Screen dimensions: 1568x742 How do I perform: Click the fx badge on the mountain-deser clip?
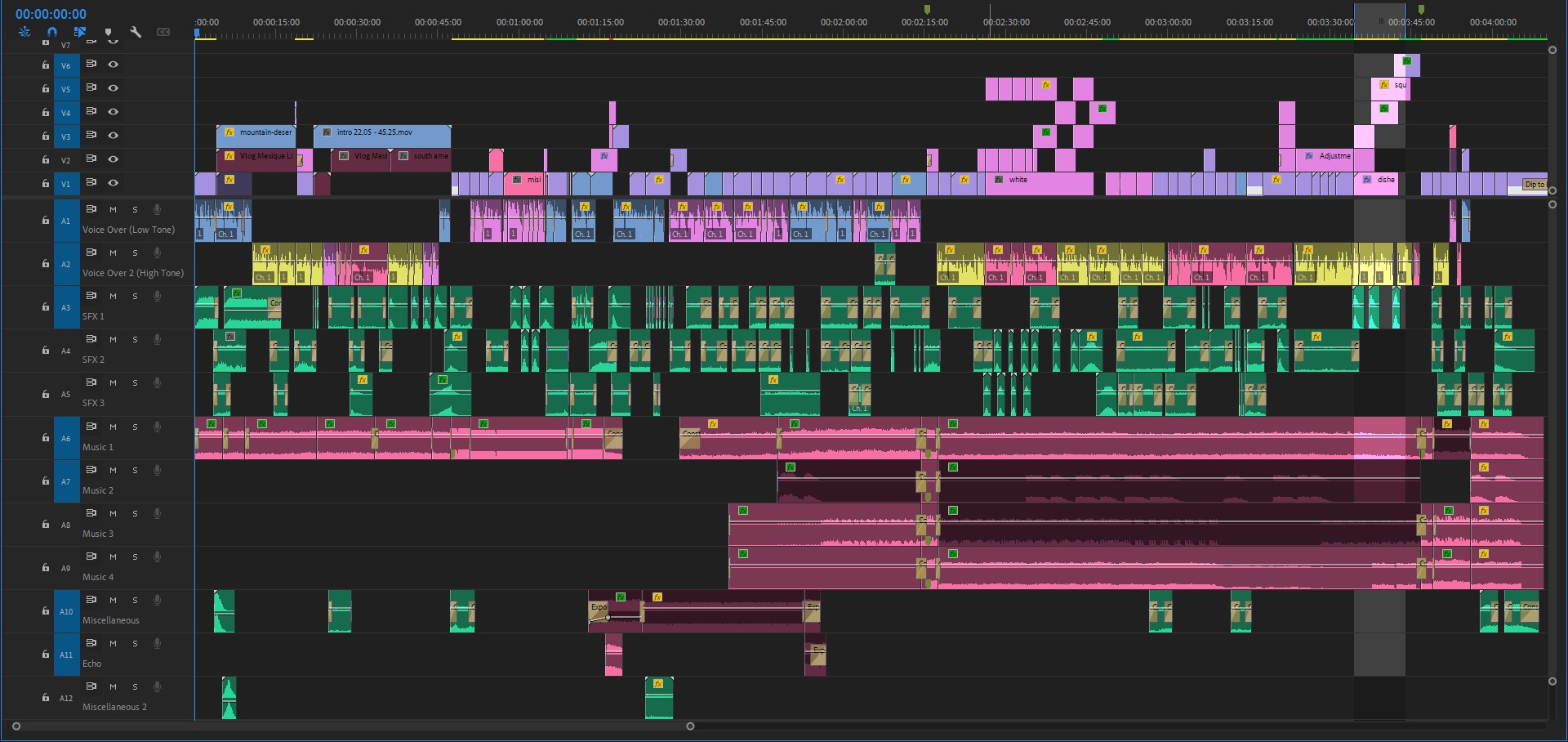[x=229, y=132]
